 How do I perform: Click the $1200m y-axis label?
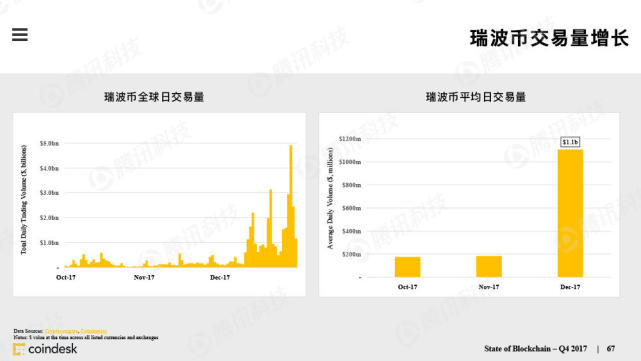350,139
